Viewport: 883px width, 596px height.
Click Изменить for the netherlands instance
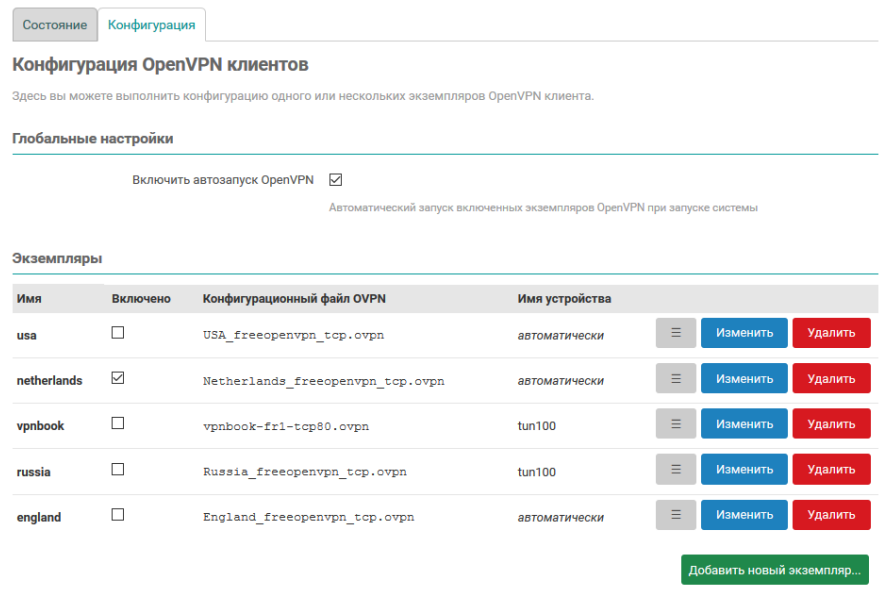744,379
